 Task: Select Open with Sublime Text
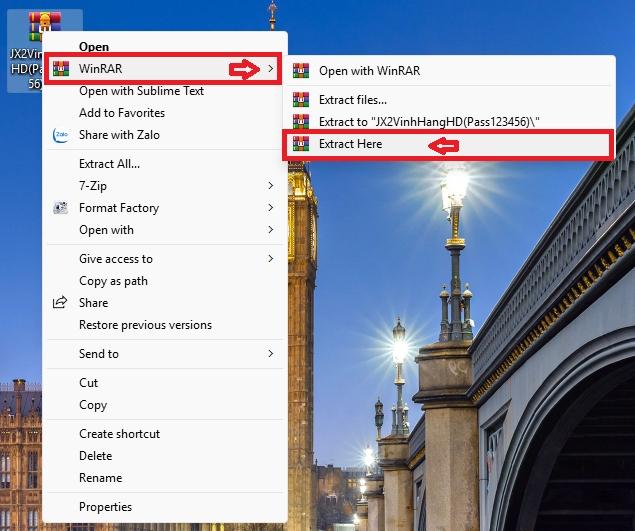coord(141,91)
